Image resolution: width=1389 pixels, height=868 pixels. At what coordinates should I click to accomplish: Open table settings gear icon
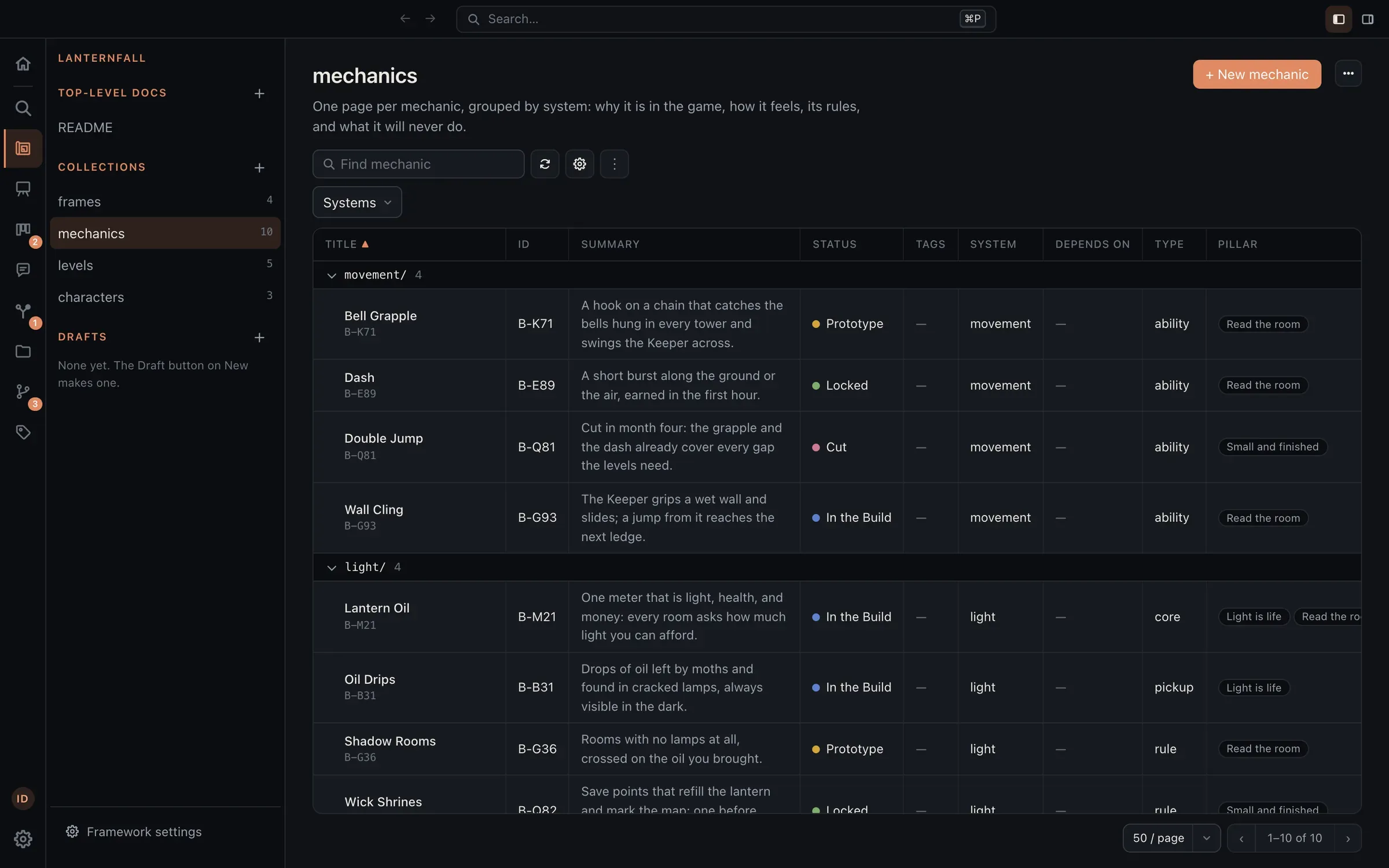(579, 164)
